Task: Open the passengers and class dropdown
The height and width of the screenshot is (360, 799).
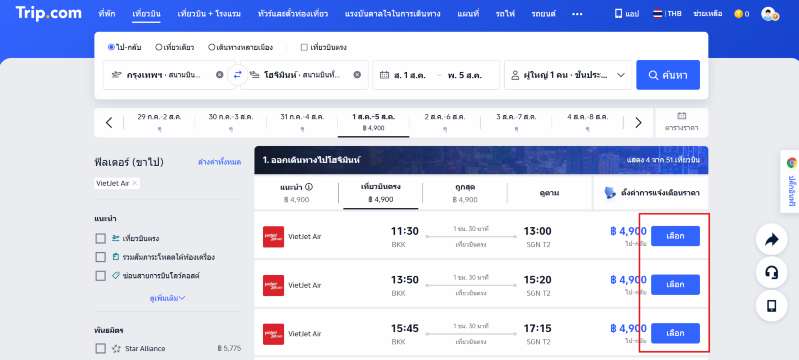Action: pos(568,75)
